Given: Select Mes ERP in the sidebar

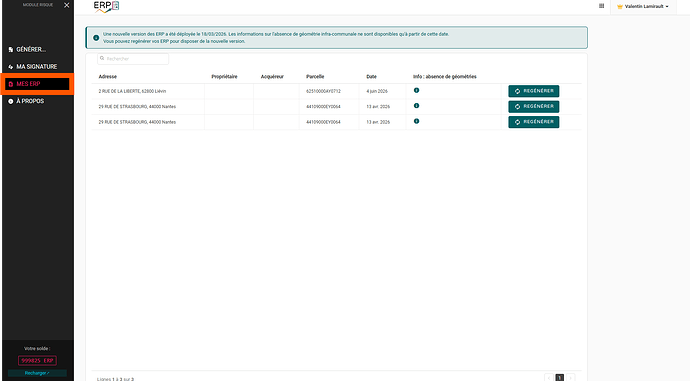Looking at the screenshot, I should click(37, 84).
